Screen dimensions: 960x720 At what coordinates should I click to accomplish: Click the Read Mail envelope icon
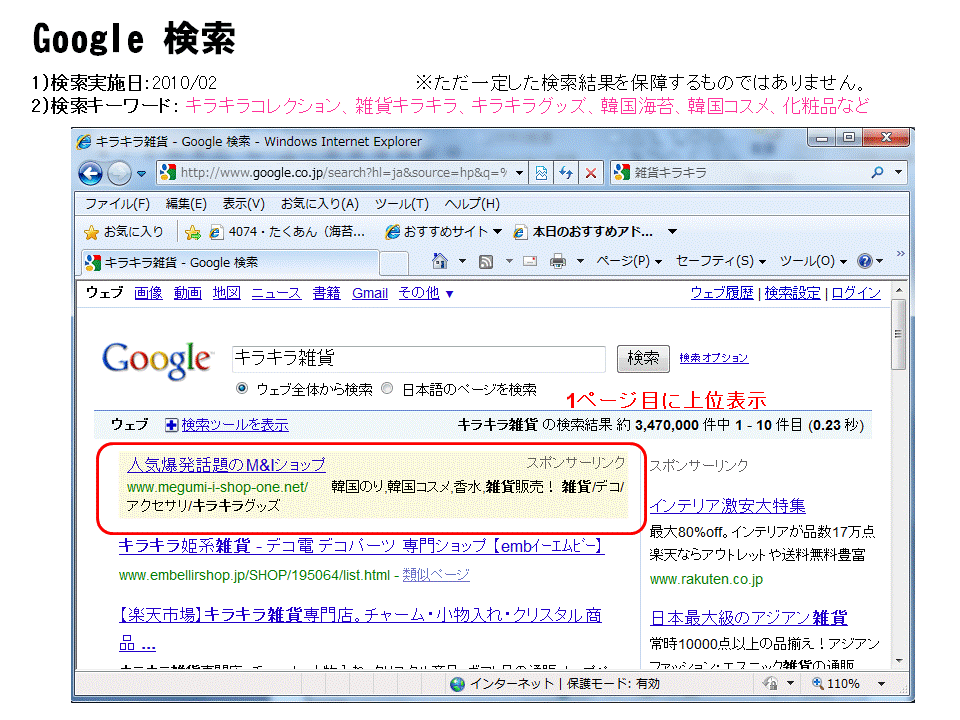point(530,261)
